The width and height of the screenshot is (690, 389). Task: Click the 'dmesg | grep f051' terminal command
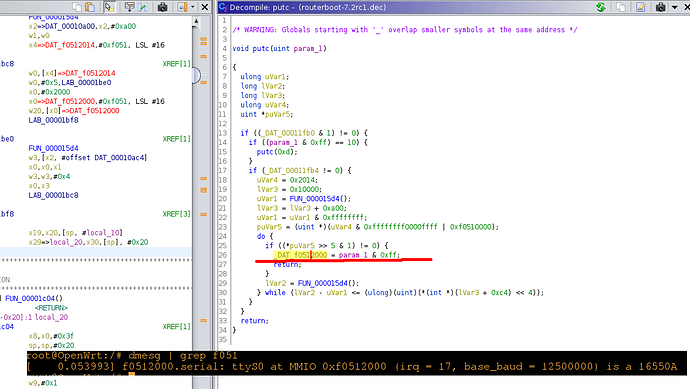[x=183, y=356]
